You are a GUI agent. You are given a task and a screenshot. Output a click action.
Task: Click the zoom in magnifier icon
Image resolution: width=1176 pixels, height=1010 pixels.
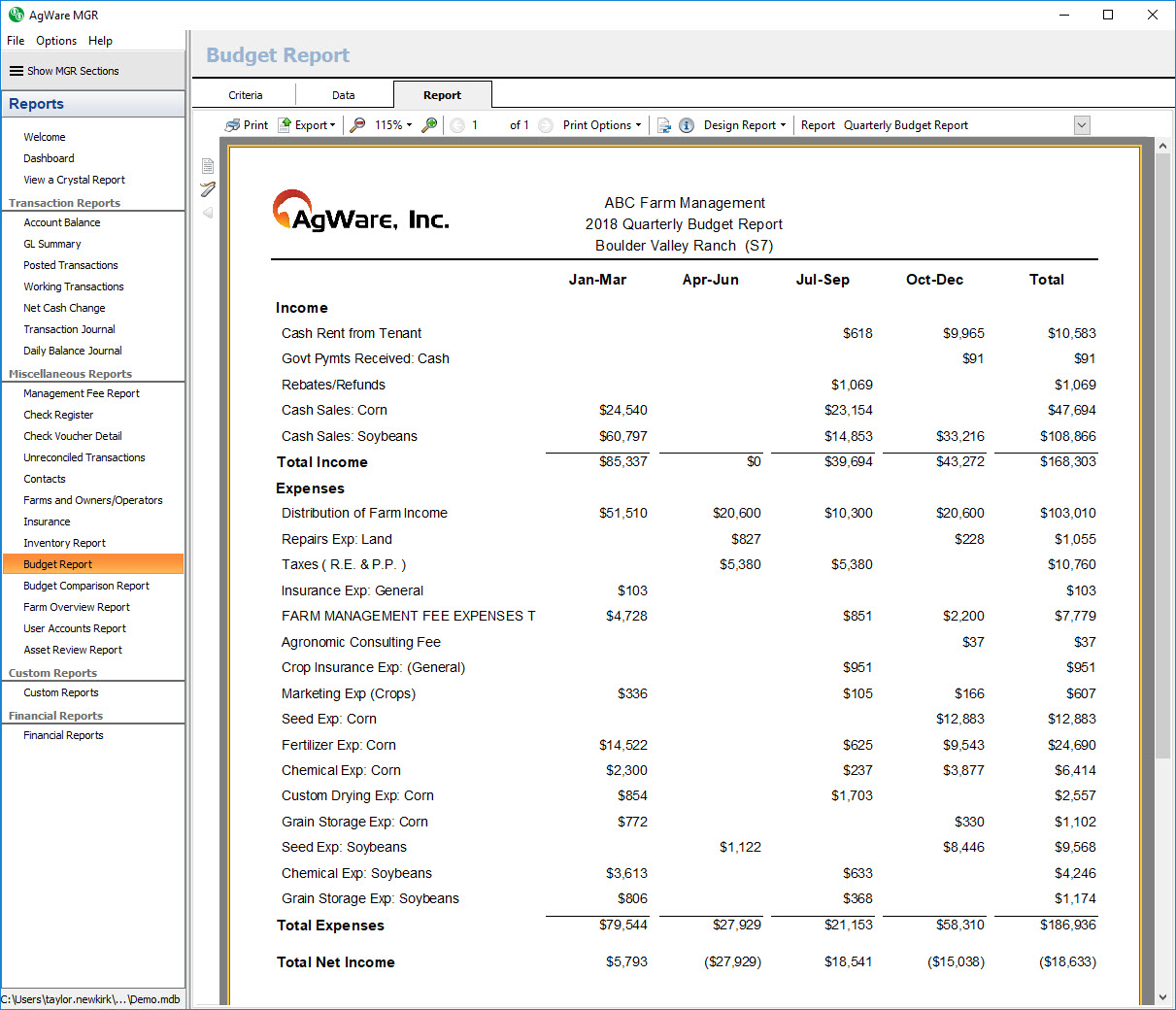pyautogui.click(x=429, y=125)
